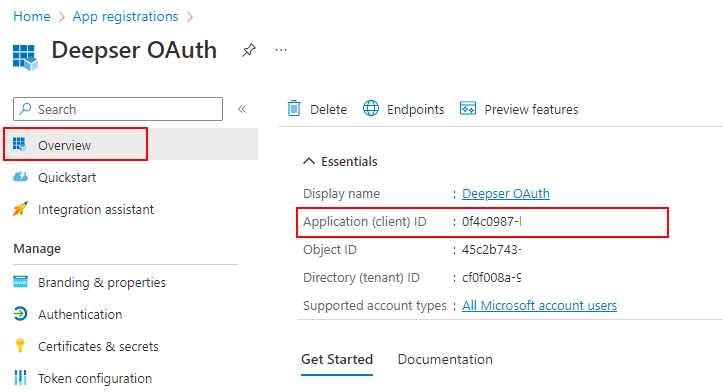Click the Token configuration bars icon
Image resolution: width=723 pixels, height=392 pixels.
20,378
